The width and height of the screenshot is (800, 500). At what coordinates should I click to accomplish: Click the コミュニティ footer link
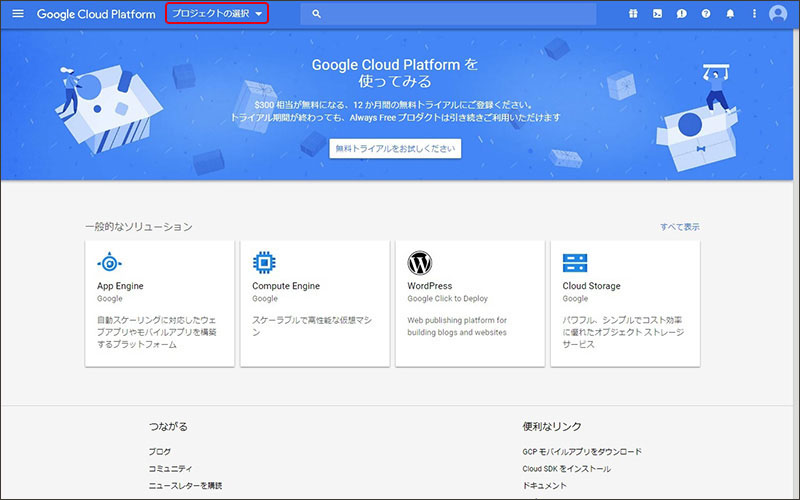click(x=170, y=468)
